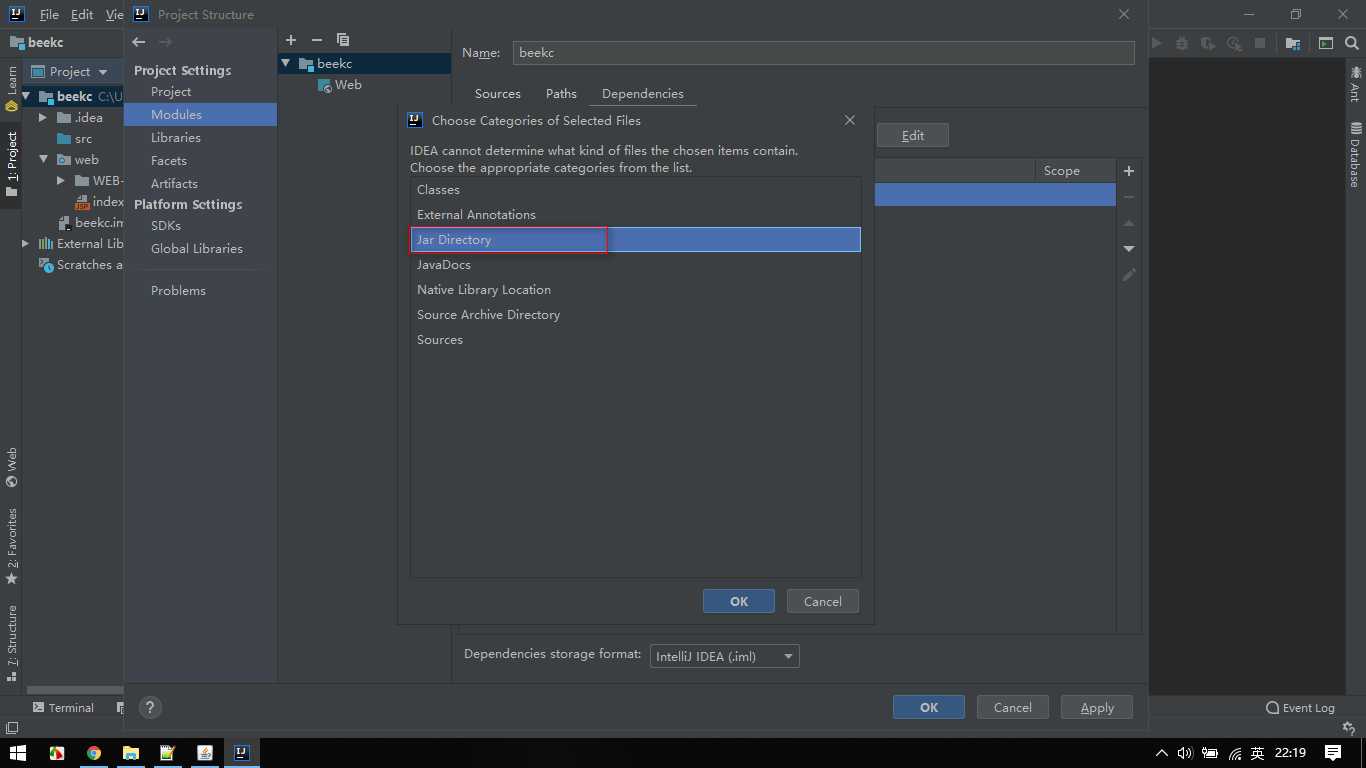Collapse the beekc module node
Image resolution: width=1366 pixels, height=768 pixels.
[286, 63]
